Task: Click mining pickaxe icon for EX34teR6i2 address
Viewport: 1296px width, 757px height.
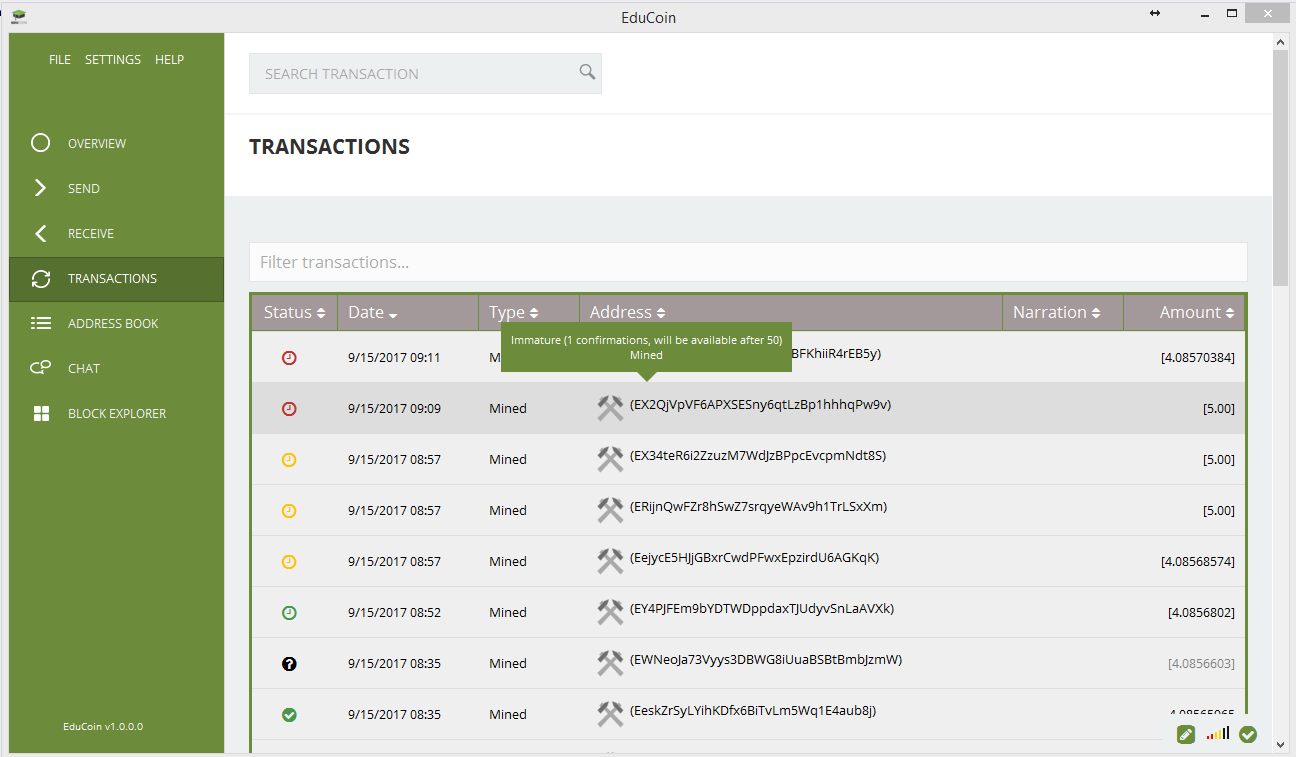Action: (x=610, y=459)
